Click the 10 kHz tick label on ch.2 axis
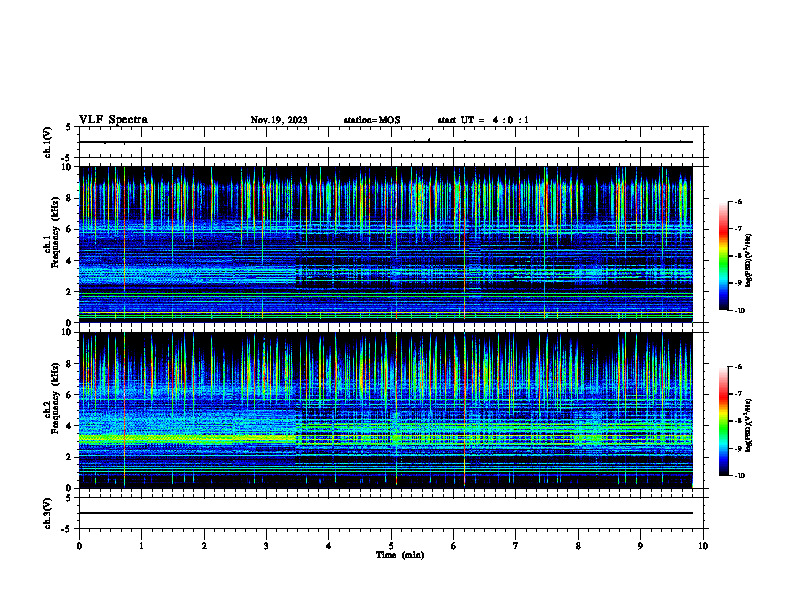792x612 pixels. point(69,332)
